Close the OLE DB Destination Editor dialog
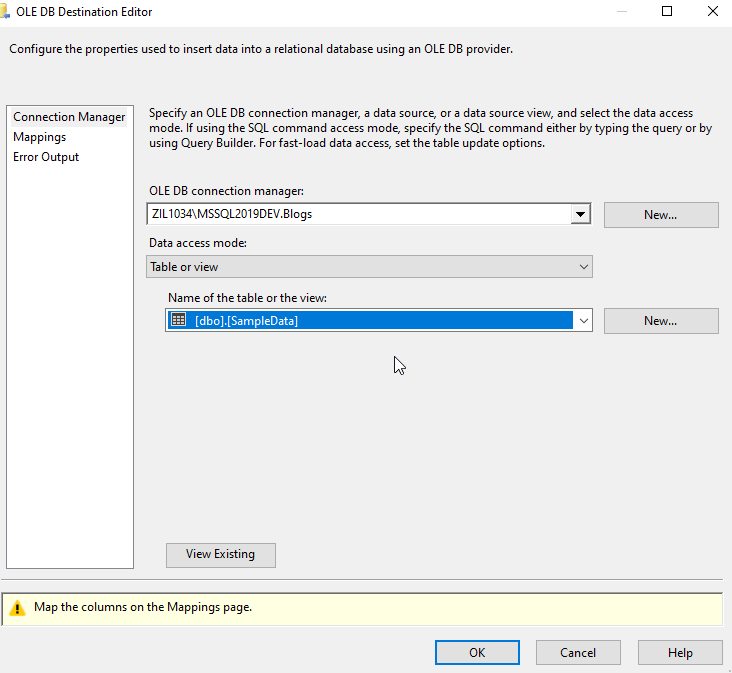Screen dimensions: 732x673 [x=712, y=11]
